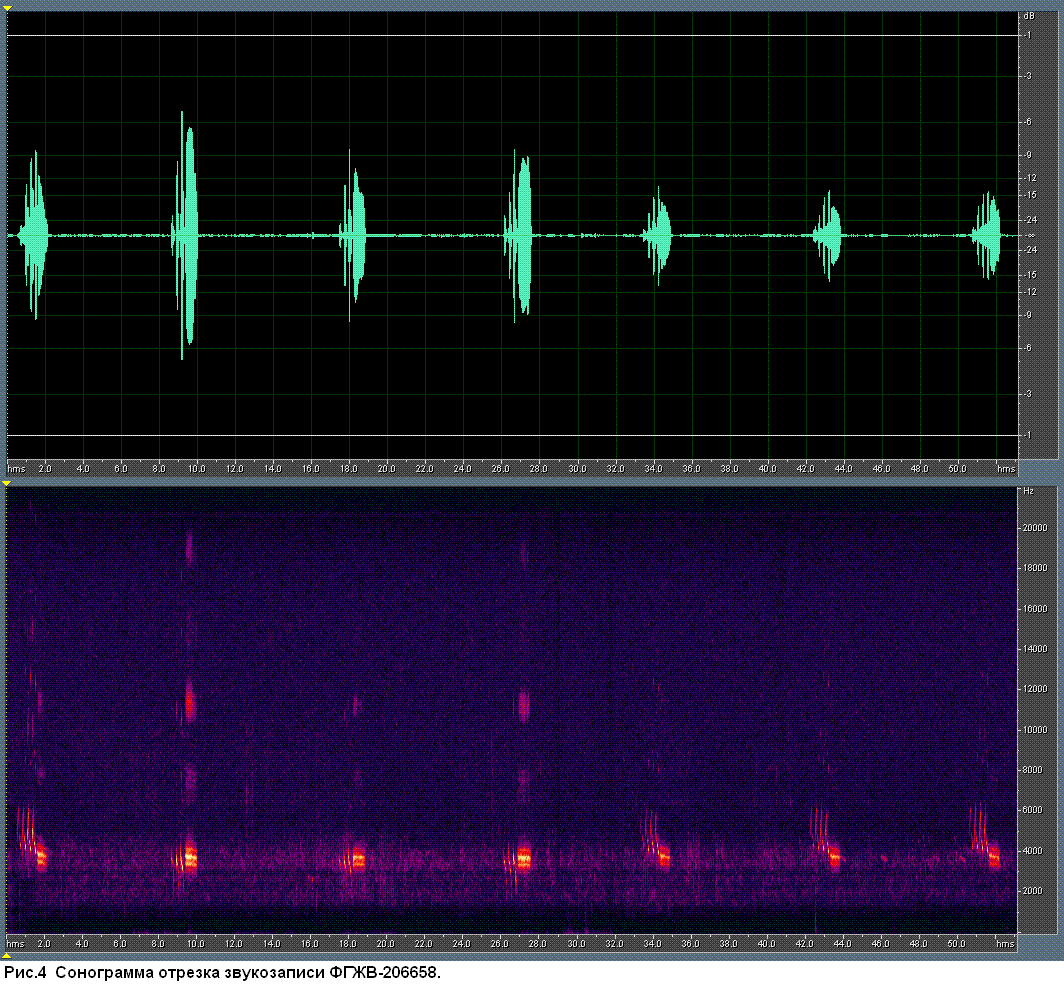Click the 12 kHz harmonic spot near 10 seconds
This screenshot has width=1064, height=990.
[189, 701]
